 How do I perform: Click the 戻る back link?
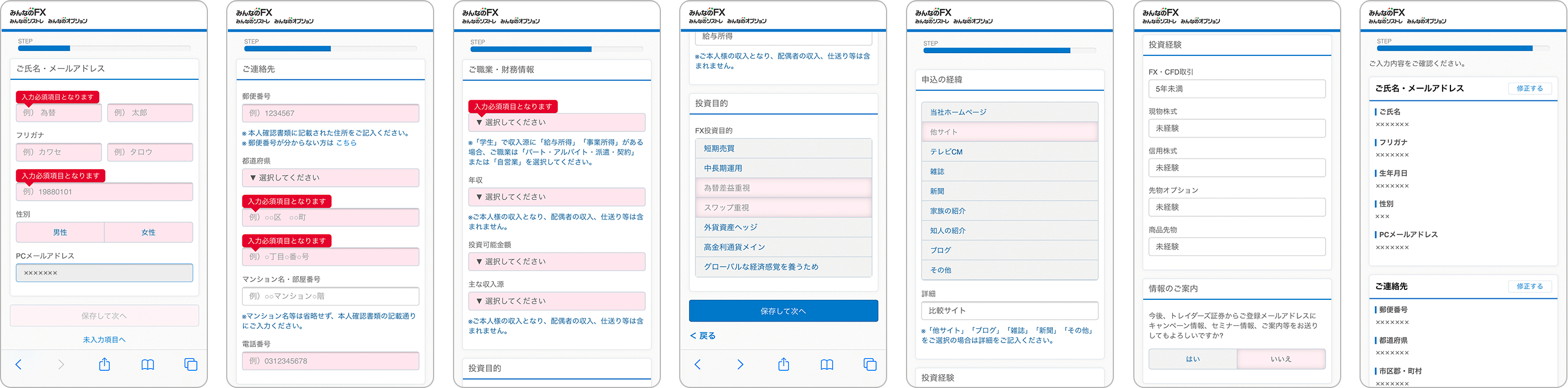tap(702, 336)
